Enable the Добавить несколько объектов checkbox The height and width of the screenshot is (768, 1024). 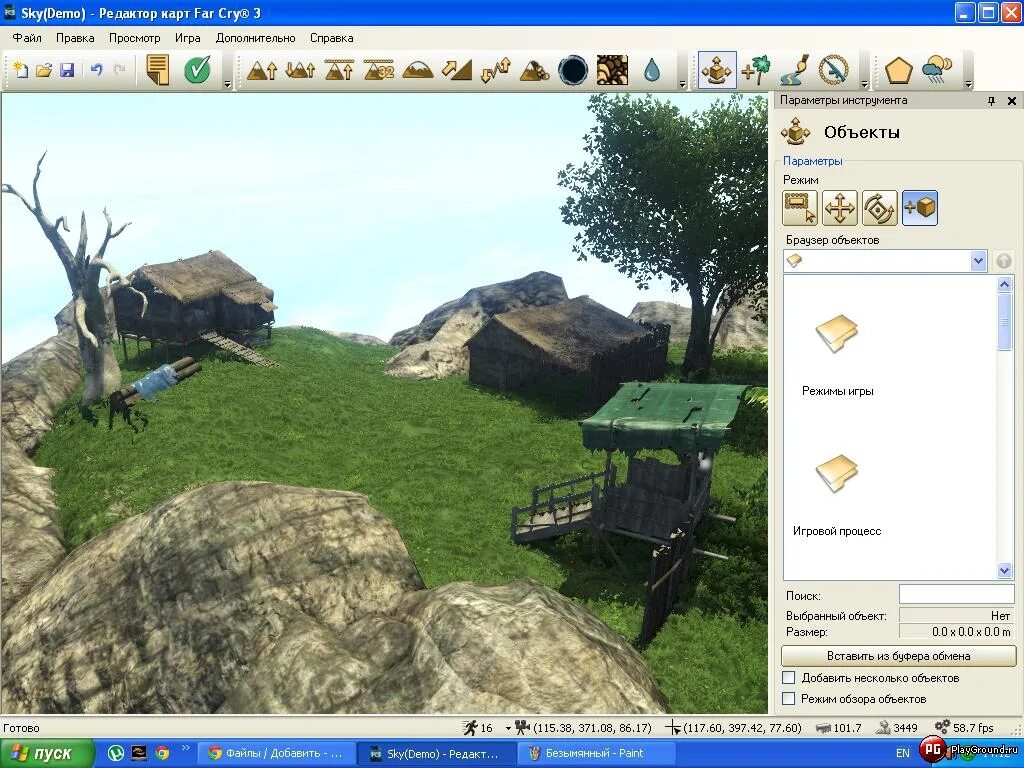(789, 677)
